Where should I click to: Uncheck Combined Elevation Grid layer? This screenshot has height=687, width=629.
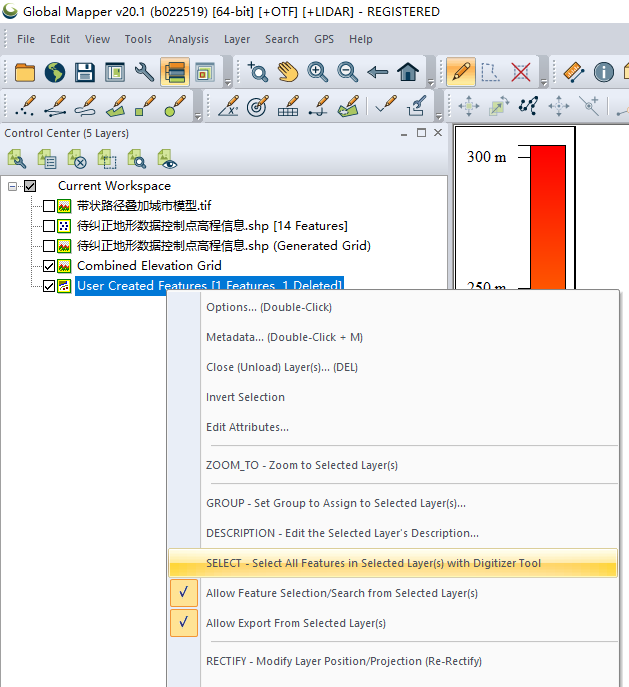[x=49, y=266]
